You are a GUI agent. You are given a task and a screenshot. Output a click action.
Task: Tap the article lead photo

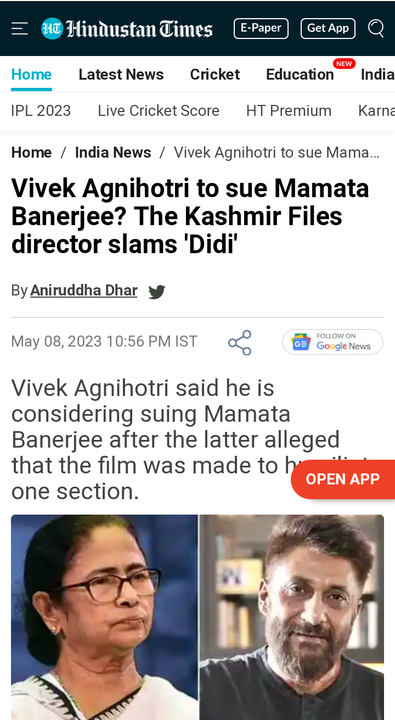[198, 617]
